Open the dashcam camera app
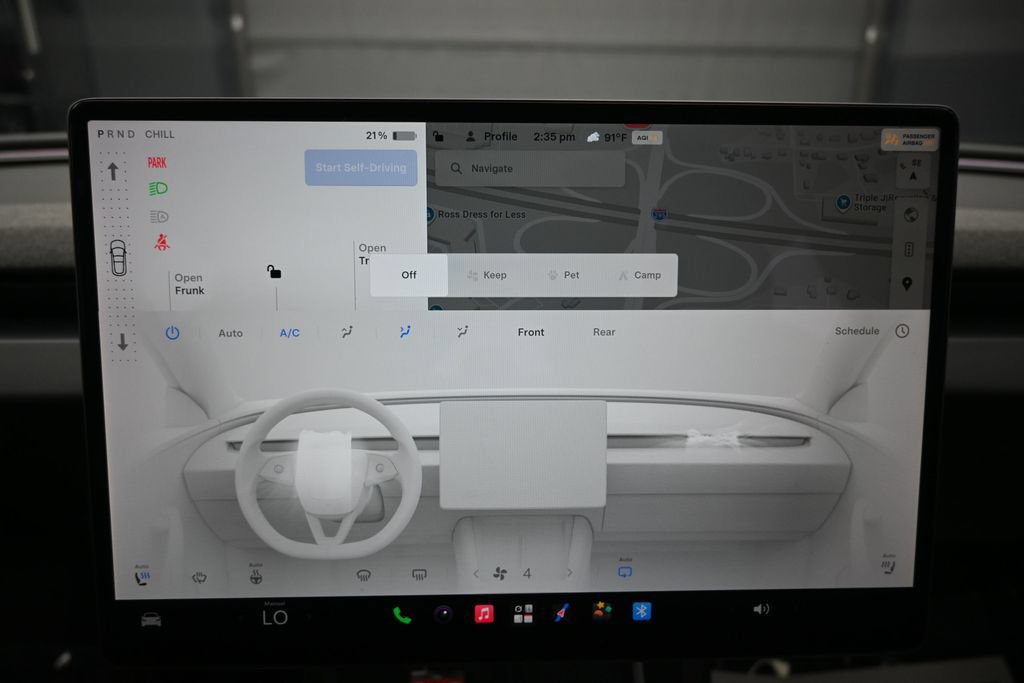 tap(443, 614)
